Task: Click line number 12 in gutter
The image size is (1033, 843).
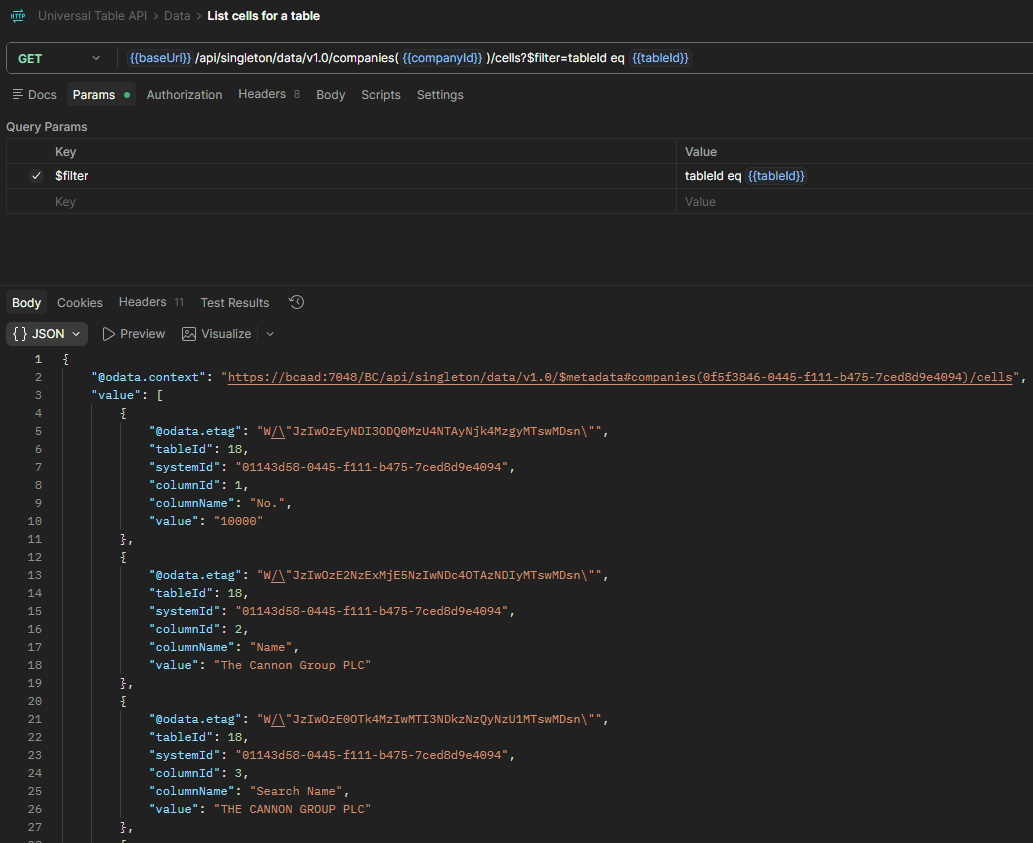Action: pos(35,557)
